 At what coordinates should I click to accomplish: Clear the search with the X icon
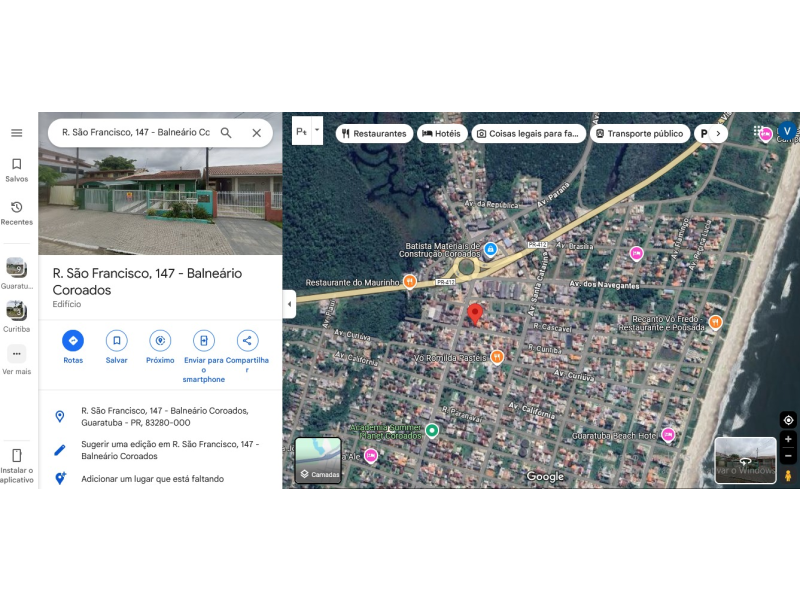pos(257,133)
